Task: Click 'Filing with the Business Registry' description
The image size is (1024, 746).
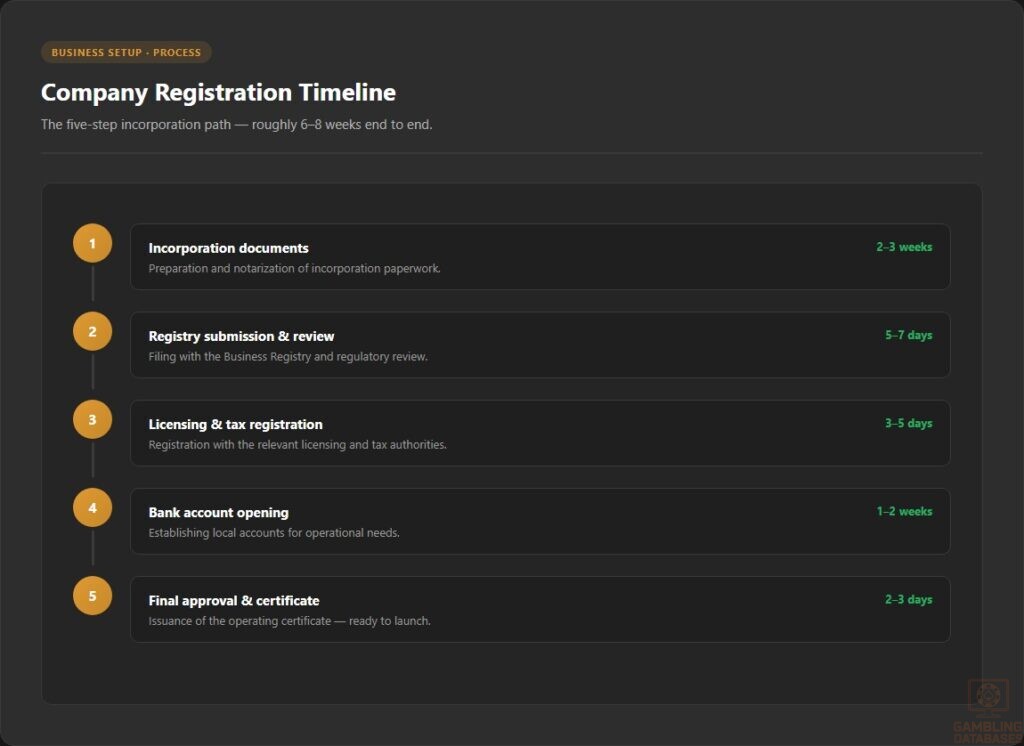Action: click(x=288, y=357)
